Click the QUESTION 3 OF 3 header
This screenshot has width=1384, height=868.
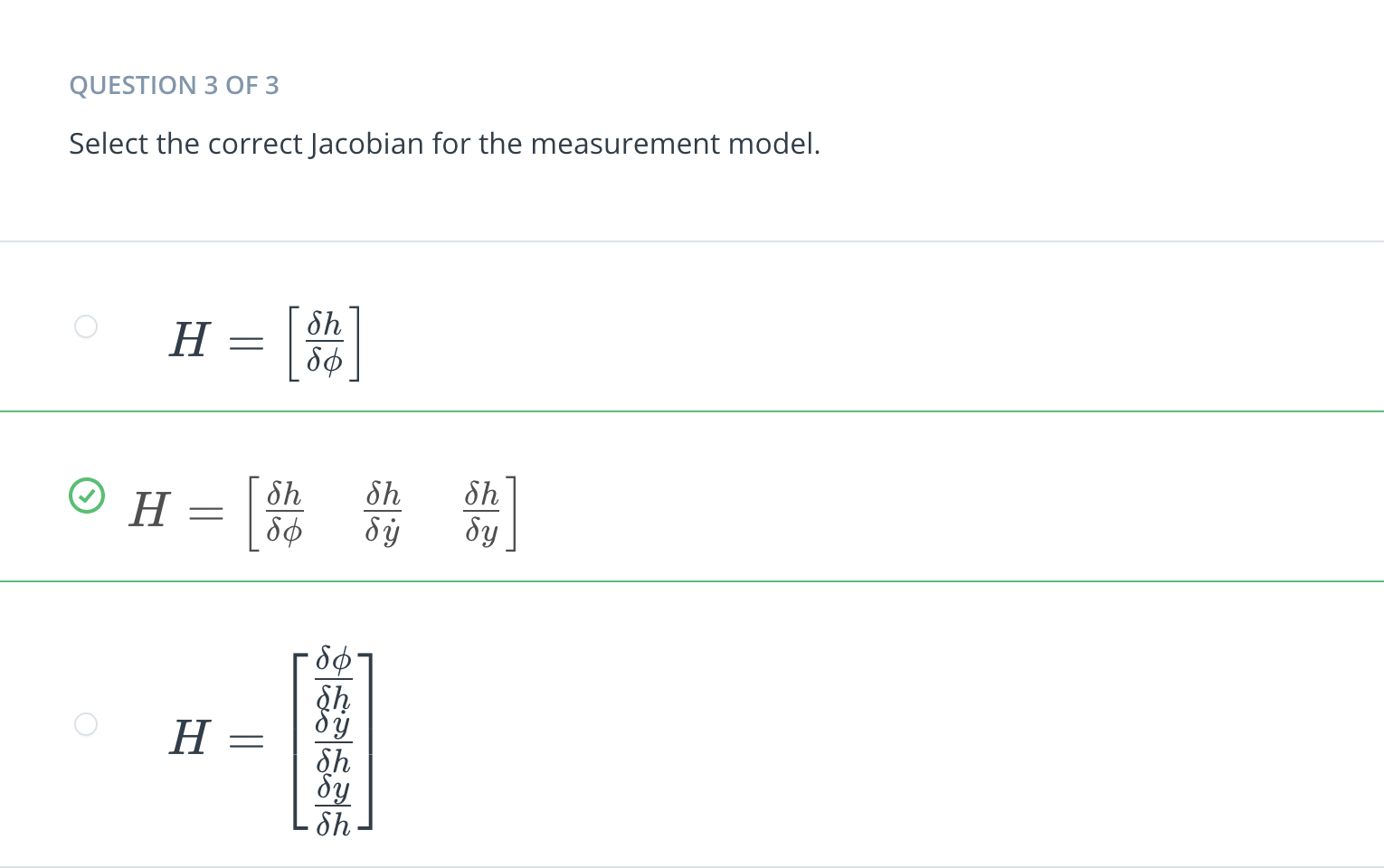[174, 85]
